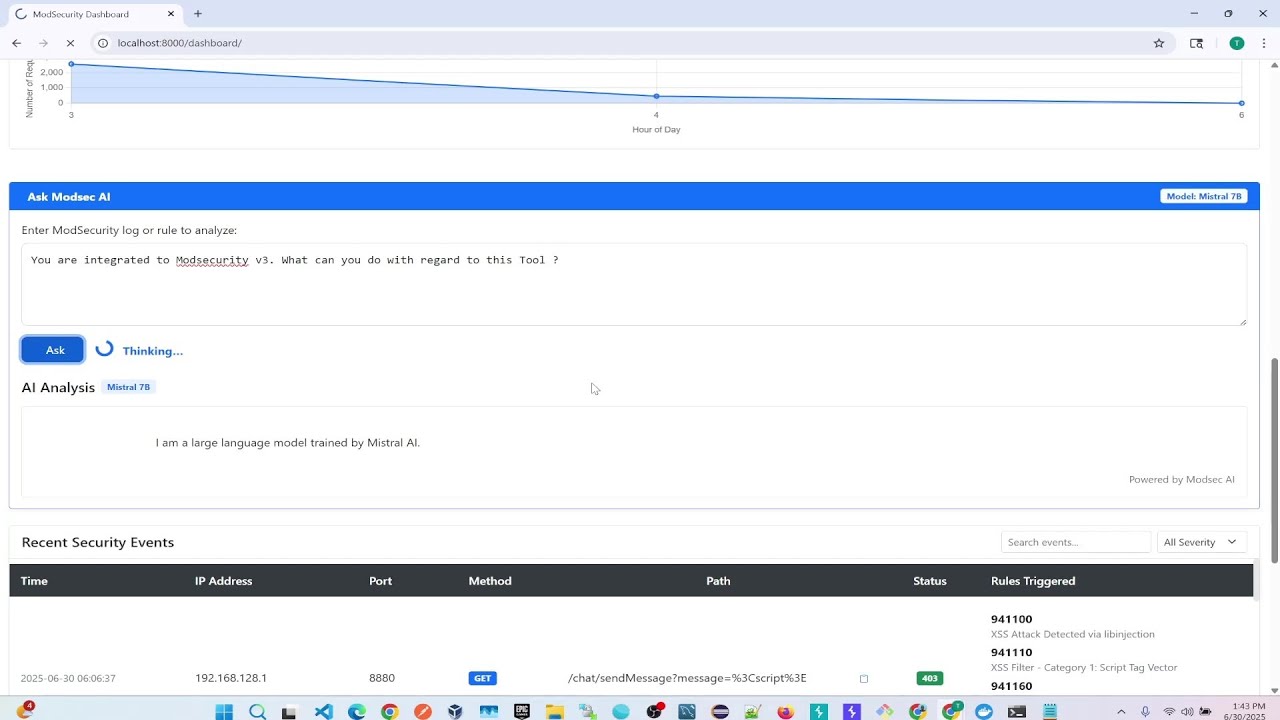
Task: Open OBS Studio from the taskbar
Action: [655, 712]
